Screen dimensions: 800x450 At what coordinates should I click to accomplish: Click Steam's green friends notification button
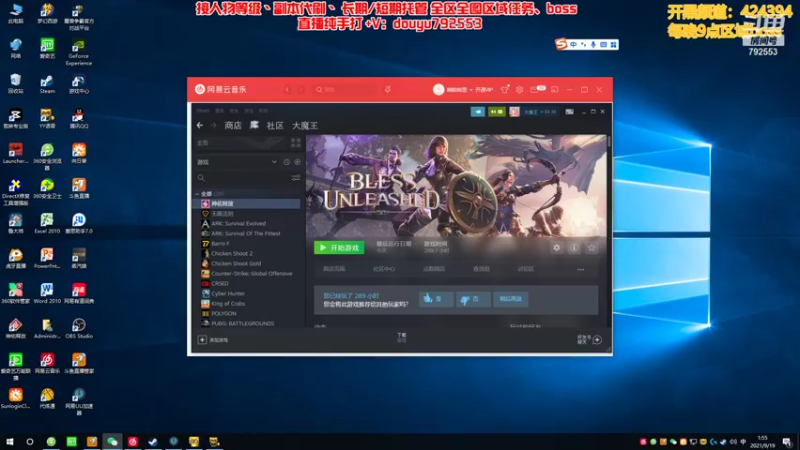click(x=496, y=112)
